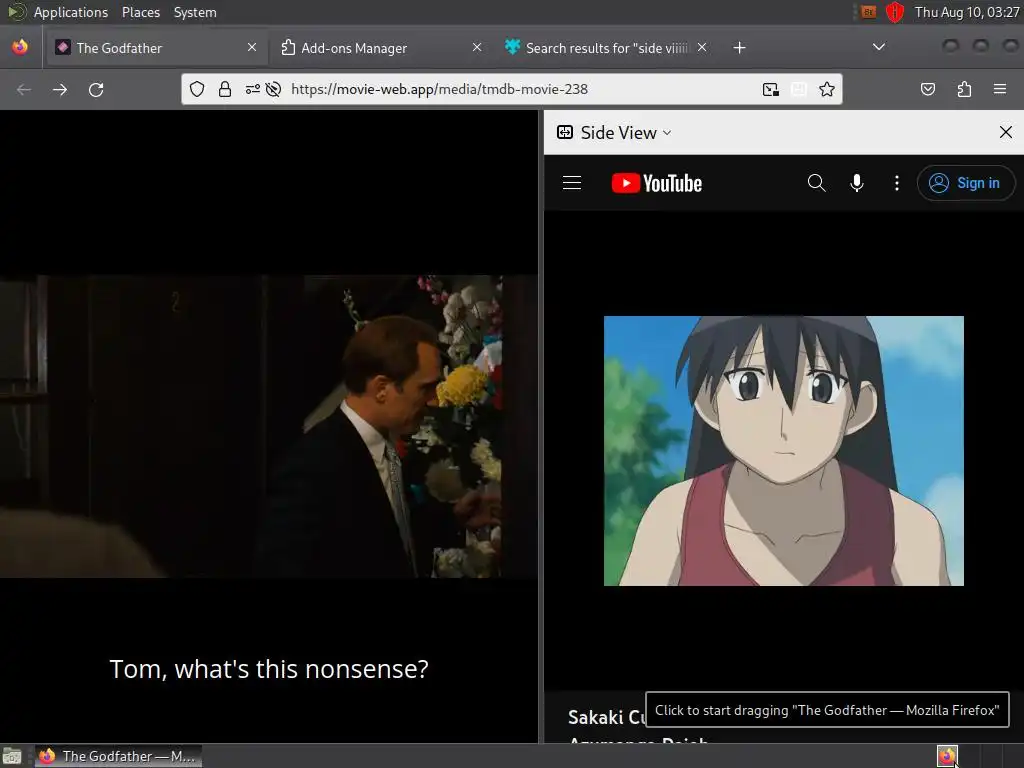
Task: Click the subtitle "Tom, what's this nonsense?"
Action: 268,669
